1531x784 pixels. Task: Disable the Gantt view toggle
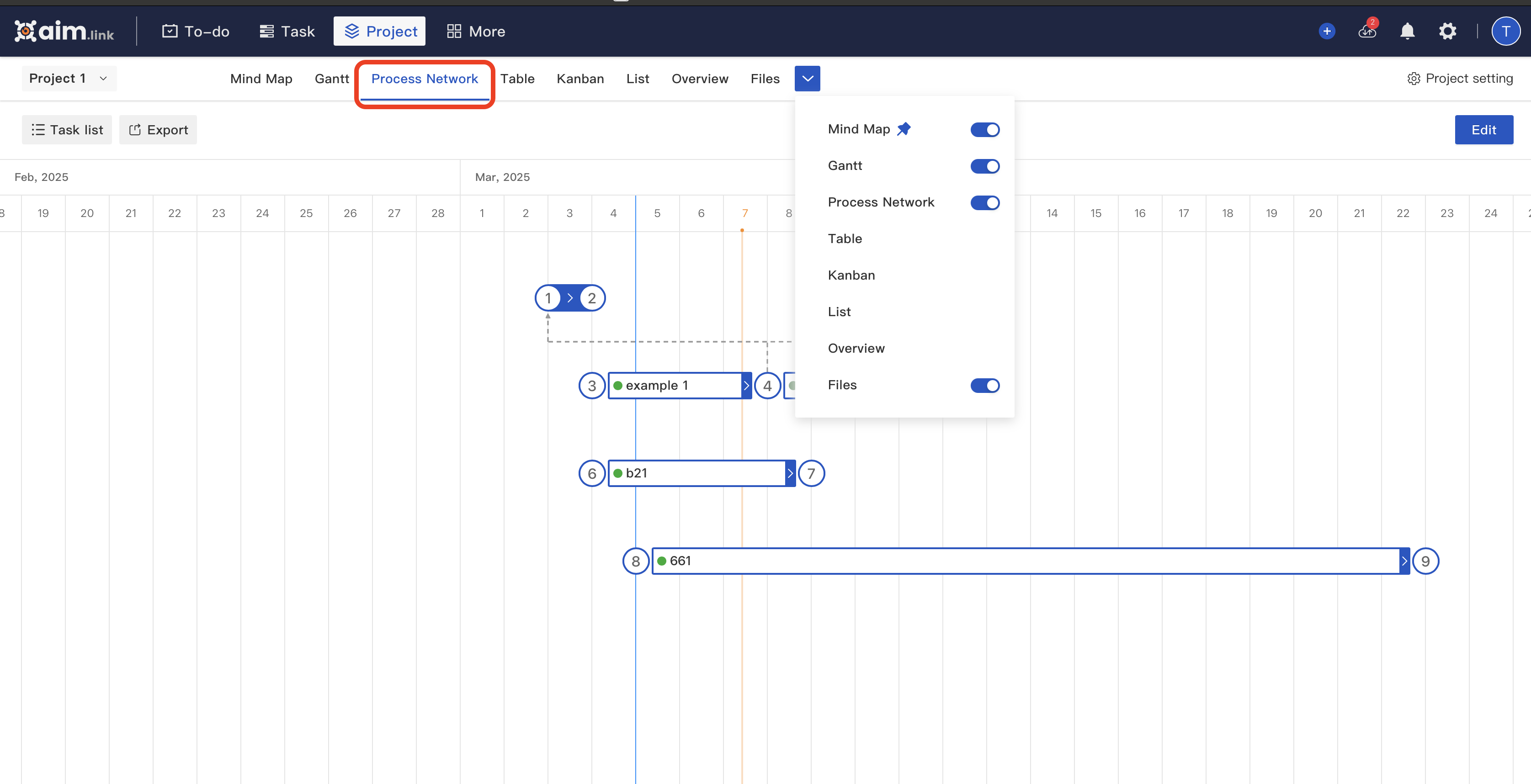985,166
